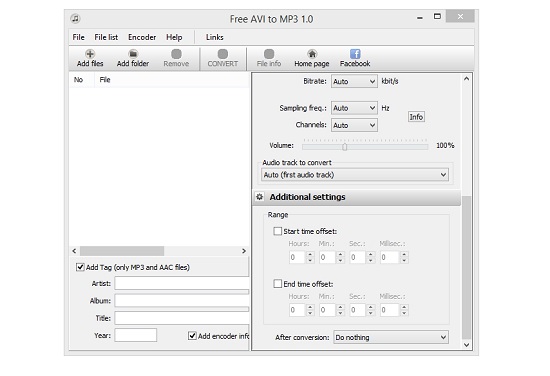Screen dimensions: 550x376
Task: Click the file list right scroll arrow
Action: [x=244, y=251]
